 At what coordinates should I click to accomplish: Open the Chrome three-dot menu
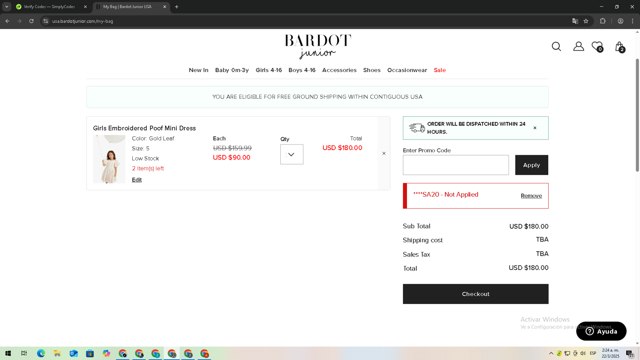pyautogui.click(x=633, y=21)
